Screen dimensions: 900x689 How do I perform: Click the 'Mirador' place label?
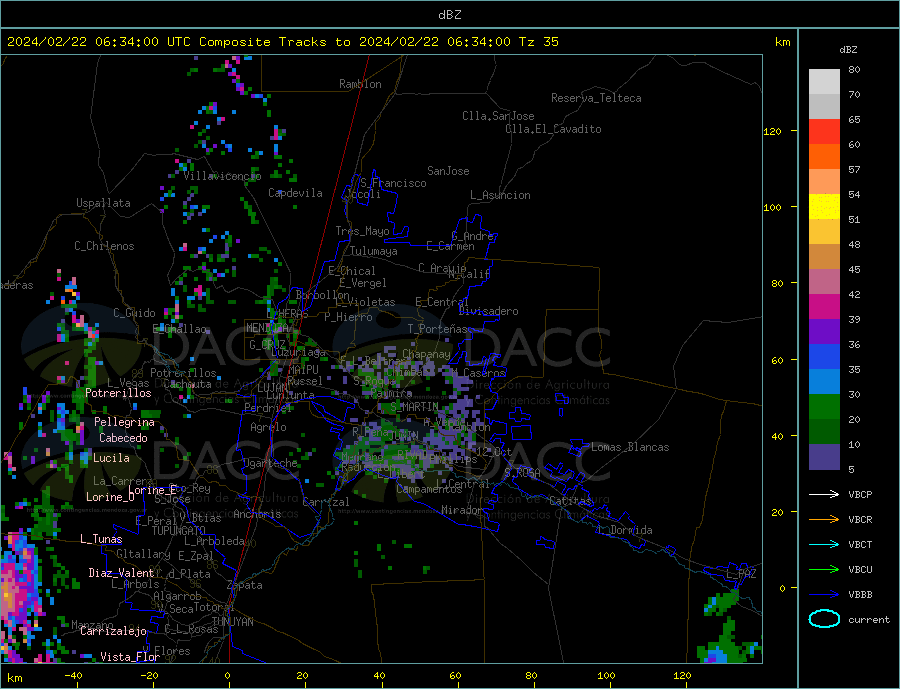[462, 510]
